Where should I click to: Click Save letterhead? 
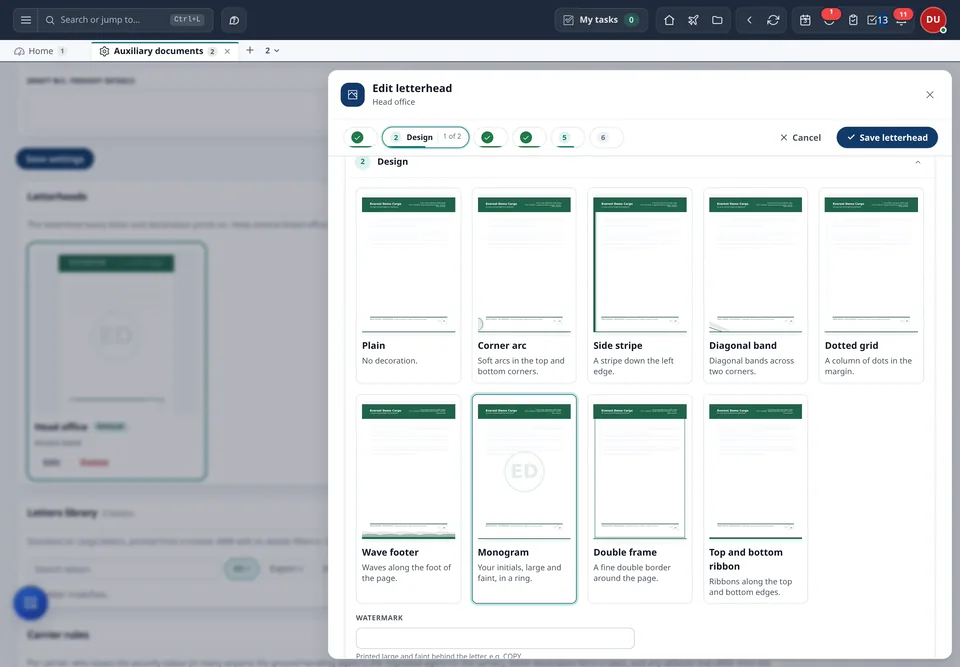click(887, 138)
